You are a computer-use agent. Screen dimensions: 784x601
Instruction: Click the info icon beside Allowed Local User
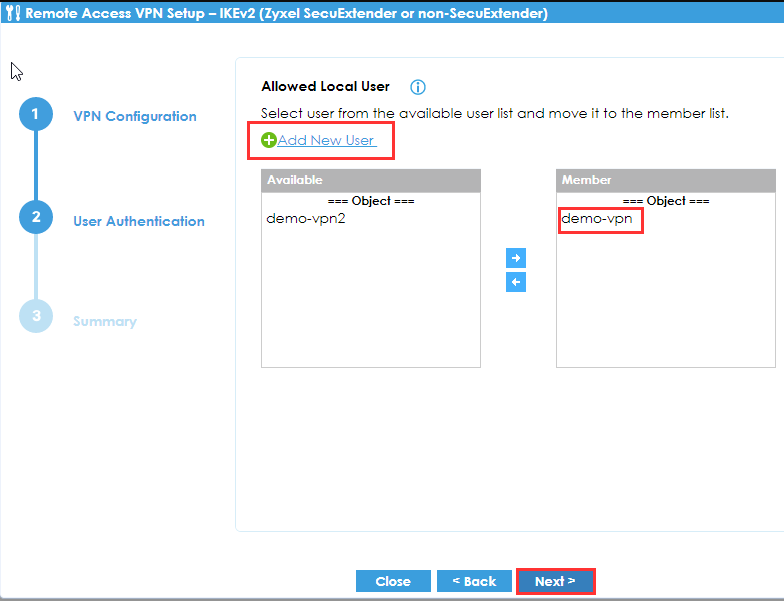coord(418,87)
